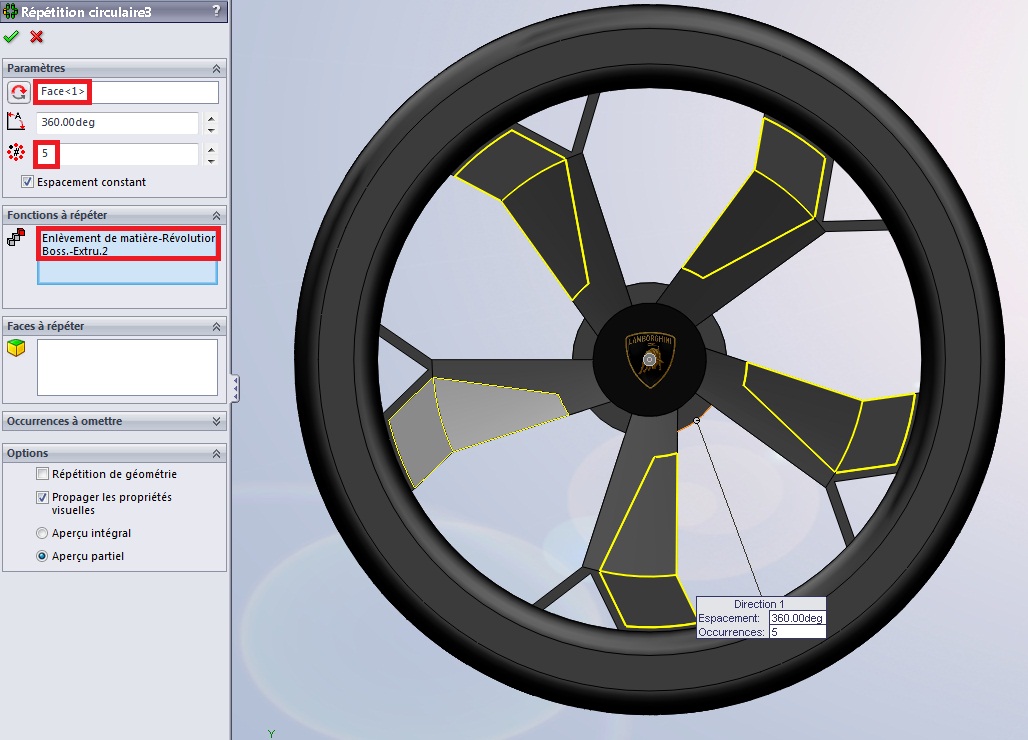Uncheck Espacement constant checkbox
This screenshot has height=740, width=1028.
coord(27,182)
